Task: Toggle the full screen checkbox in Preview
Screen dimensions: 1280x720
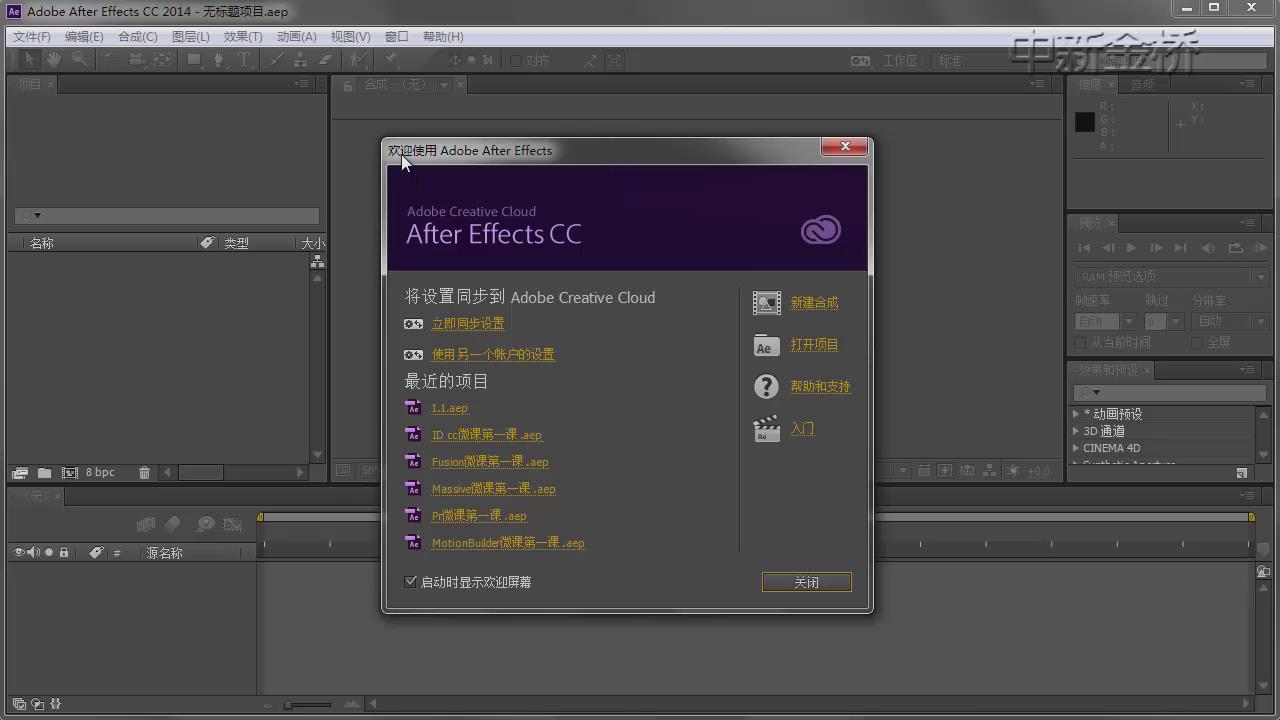Action: tap(1197, 342)
